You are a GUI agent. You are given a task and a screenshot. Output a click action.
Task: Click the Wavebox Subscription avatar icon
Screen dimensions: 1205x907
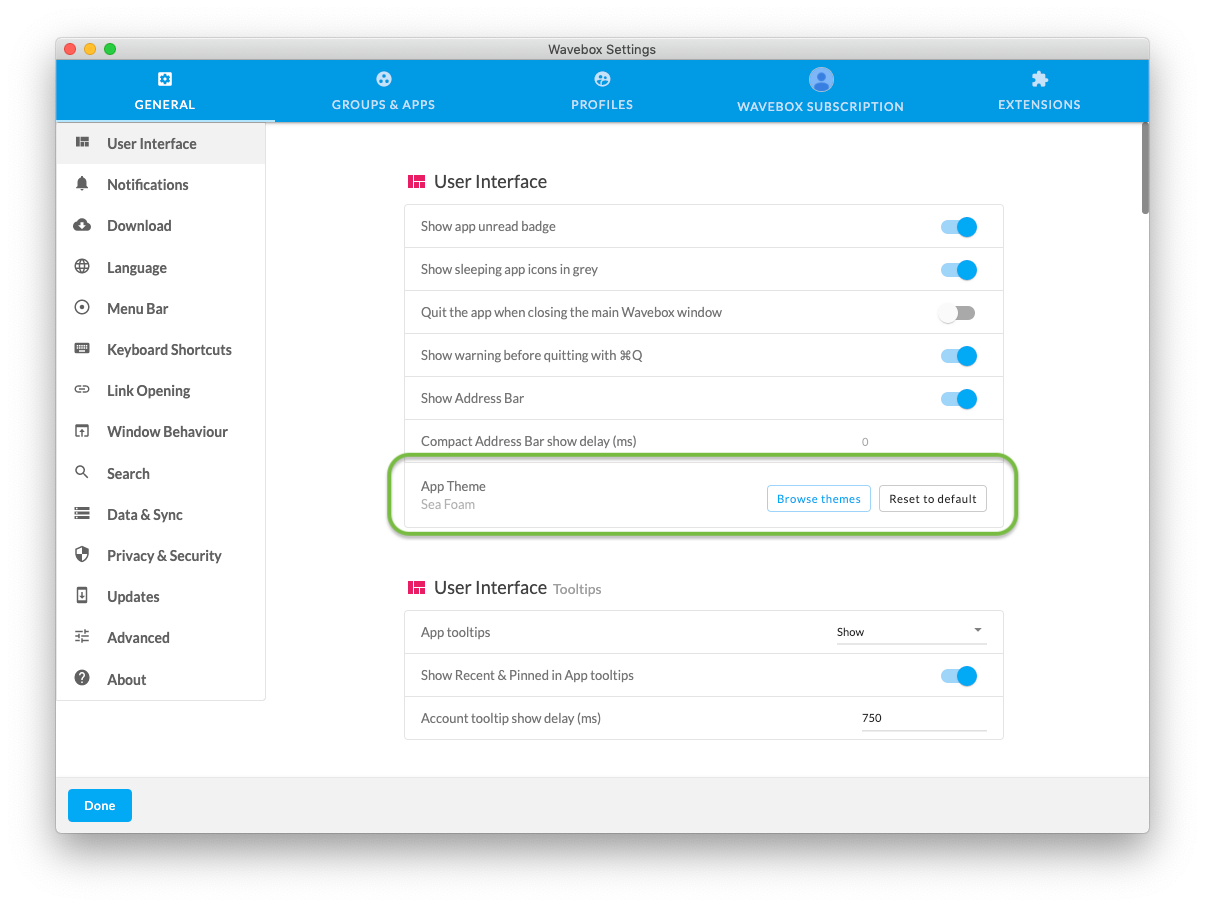[x=821, y=79]
